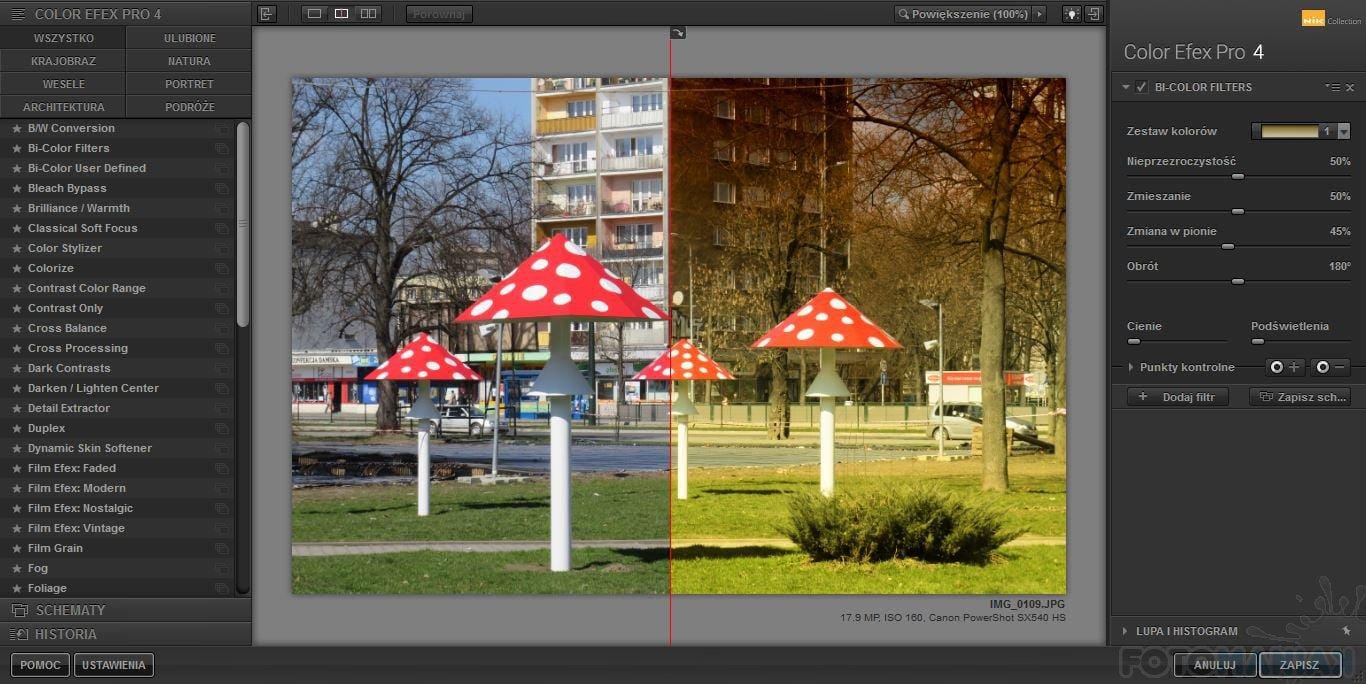The width and height of the screenshot is (1366, 684).
Task: Toggle favorite star for Film Grain
Action: pos(16,548)
